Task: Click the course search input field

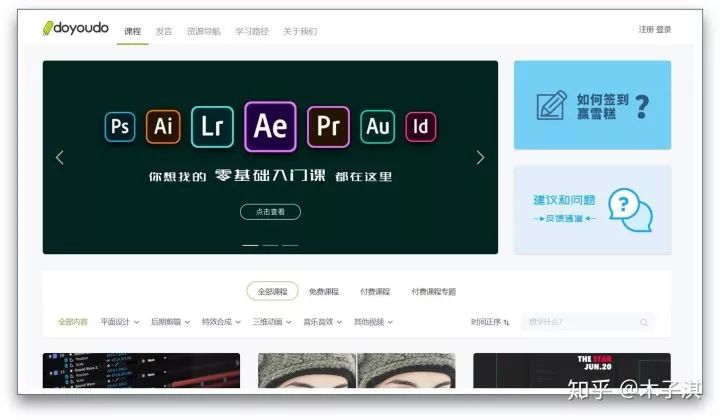Action: (580, 322)
